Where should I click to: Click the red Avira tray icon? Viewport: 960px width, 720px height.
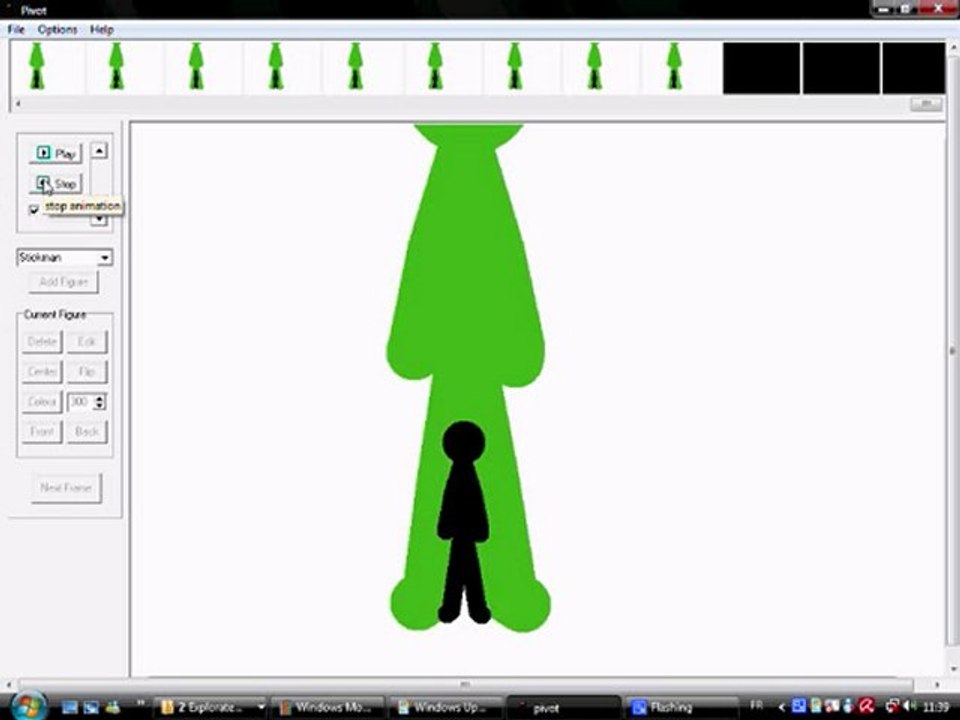click(x=866, y=707)
